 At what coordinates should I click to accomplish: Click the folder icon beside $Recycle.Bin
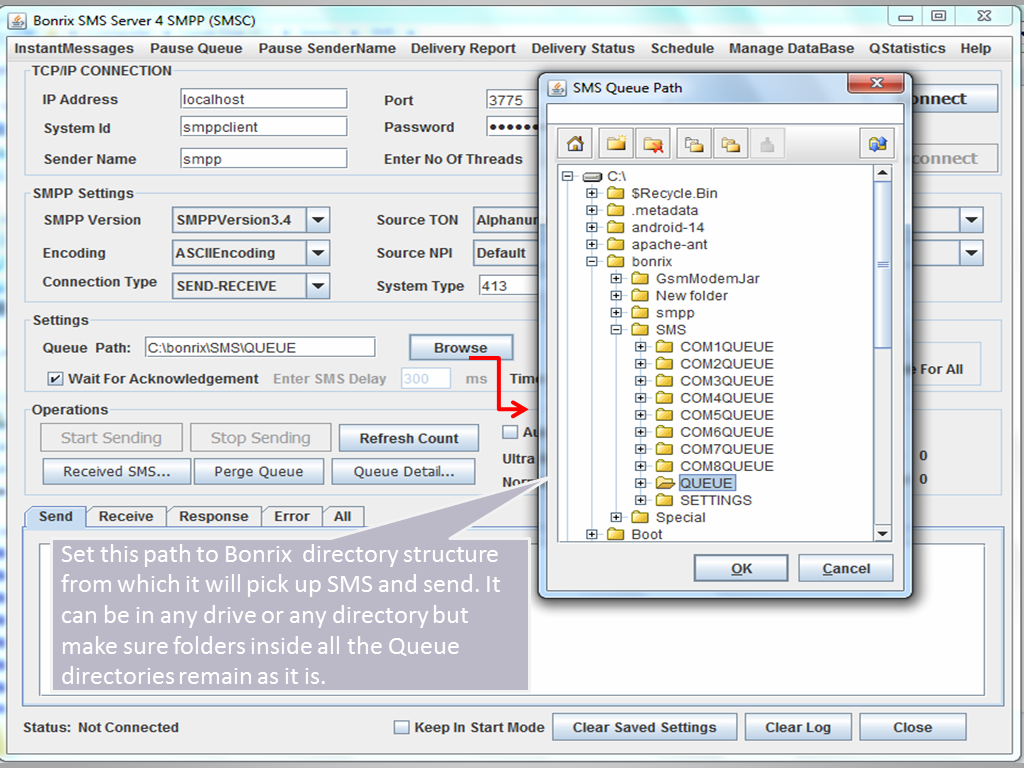[x=615, y=193]
